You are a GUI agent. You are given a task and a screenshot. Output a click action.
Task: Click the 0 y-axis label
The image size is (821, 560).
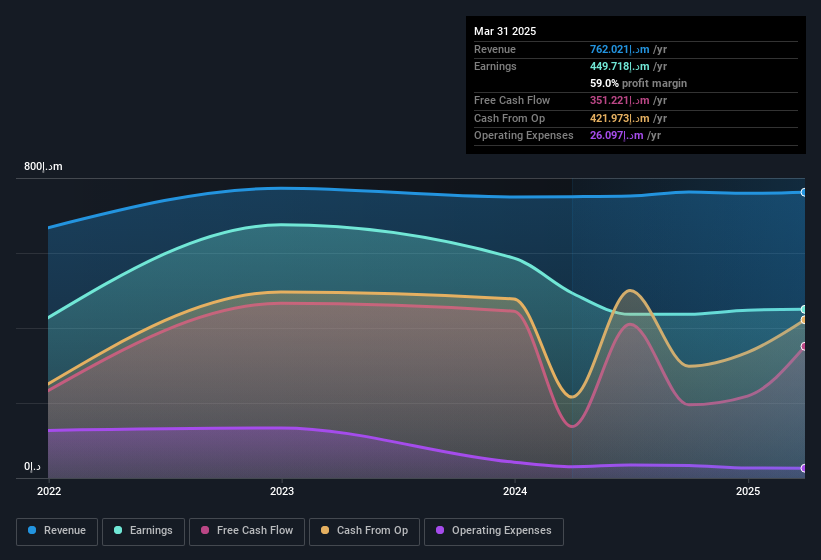tap(32, 466)
